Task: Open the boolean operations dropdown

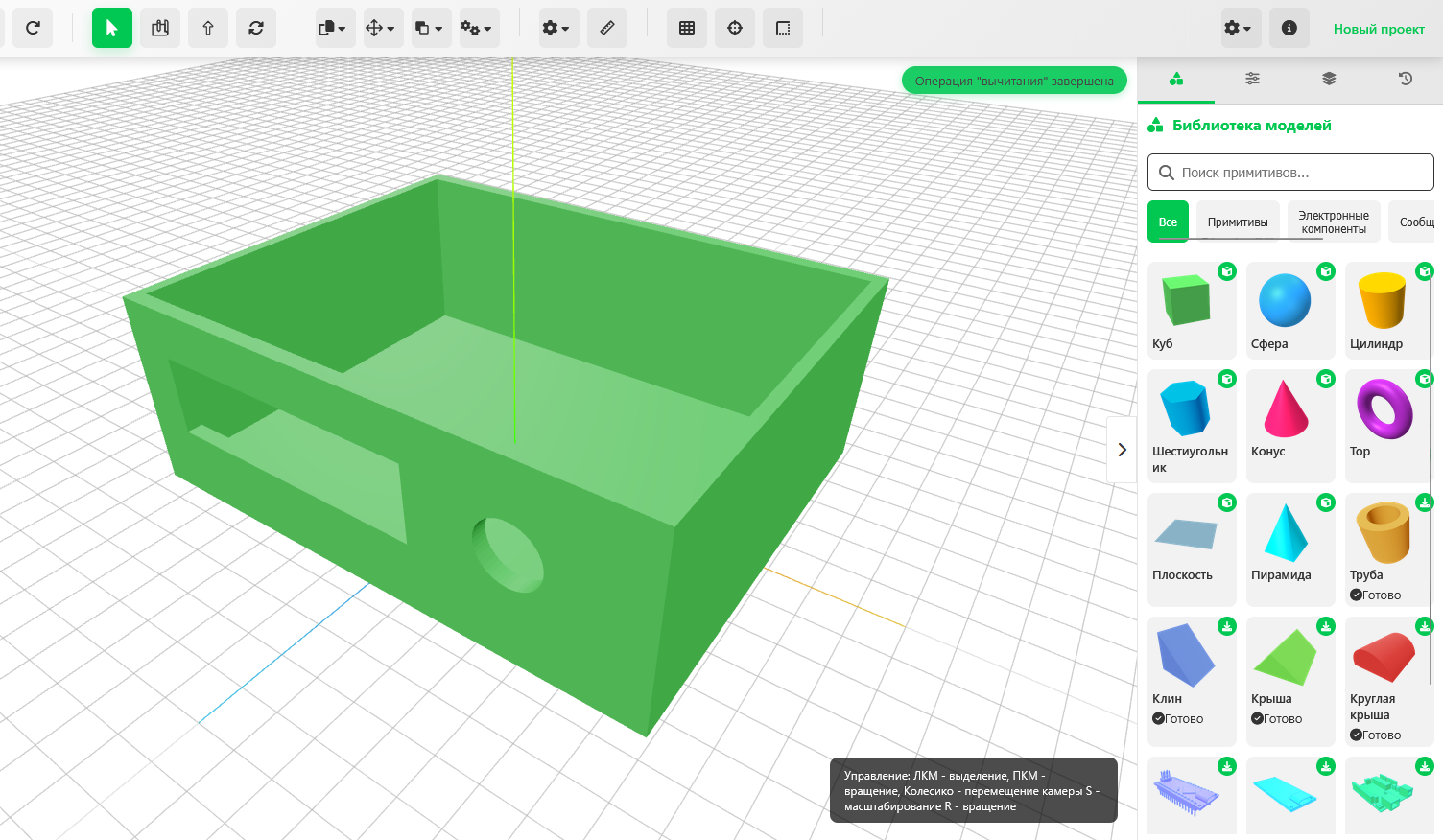Action: click(430, 28)
